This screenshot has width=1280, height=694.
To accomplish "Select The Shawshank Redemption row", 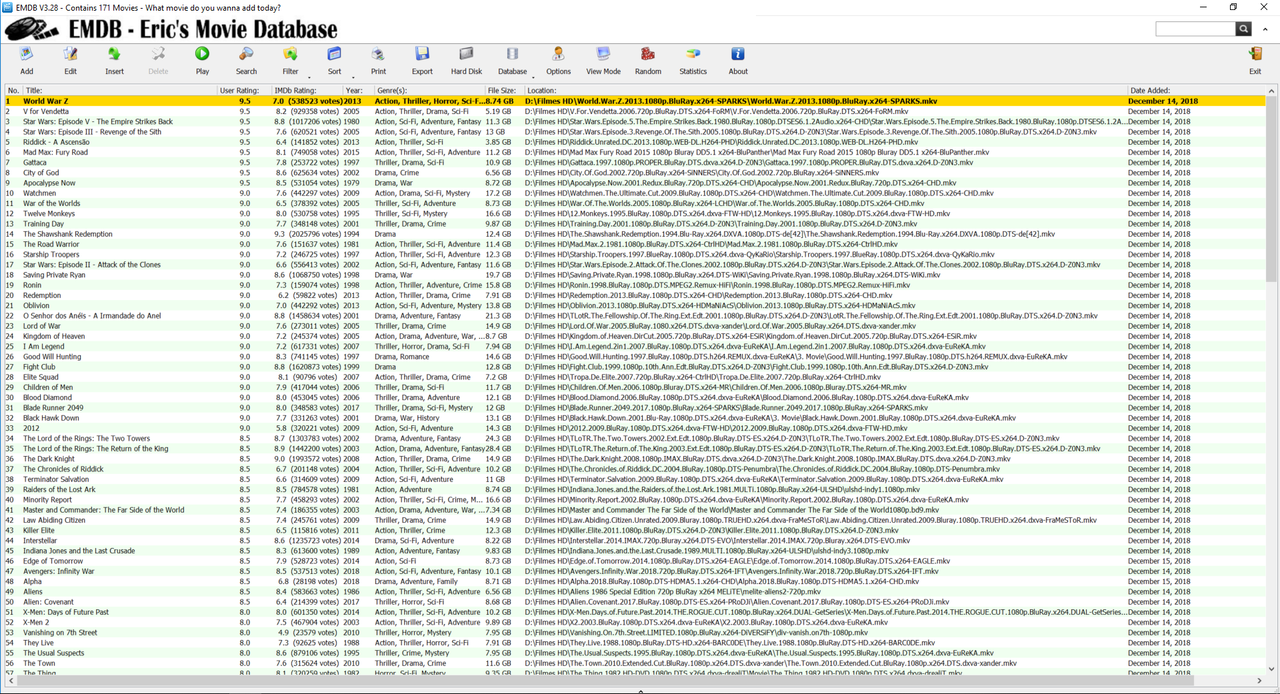I will [634, 234].
